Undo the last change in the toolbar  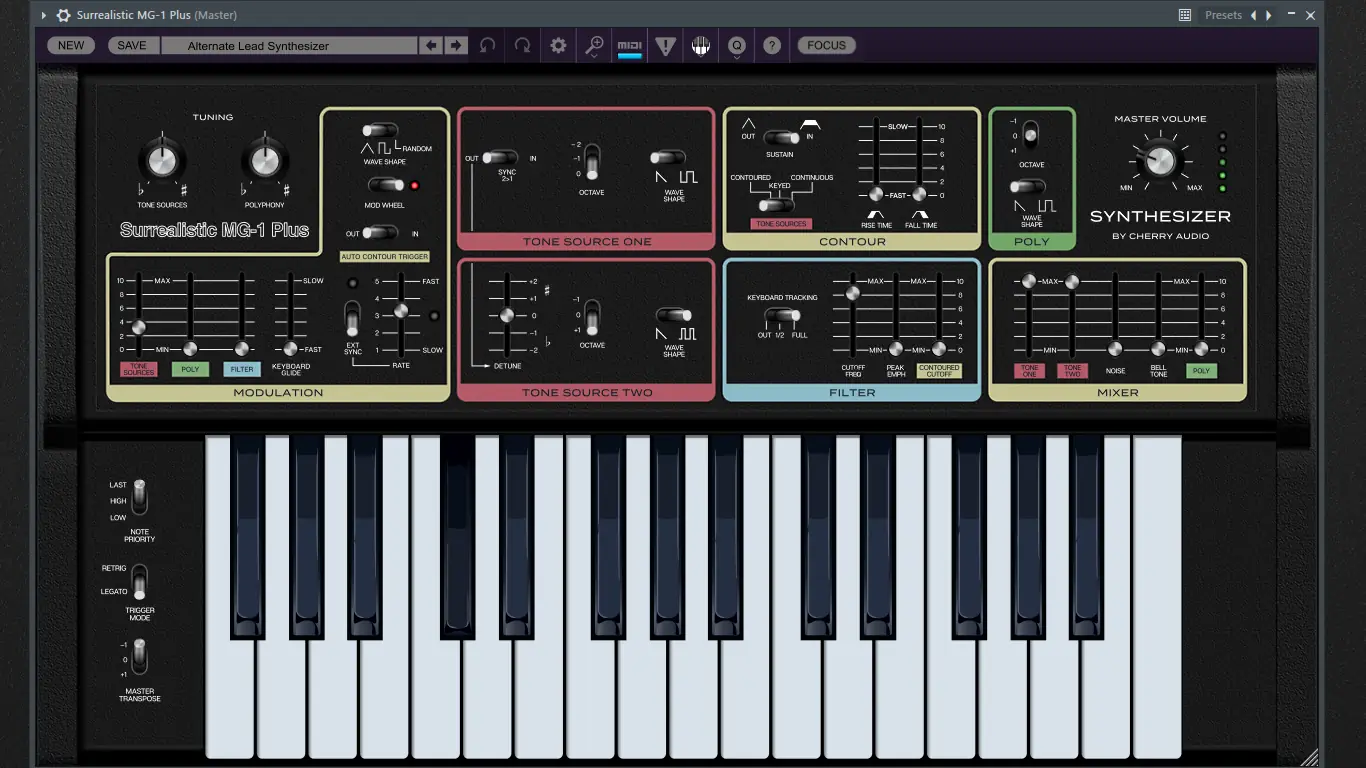click(x=487, y=45)
